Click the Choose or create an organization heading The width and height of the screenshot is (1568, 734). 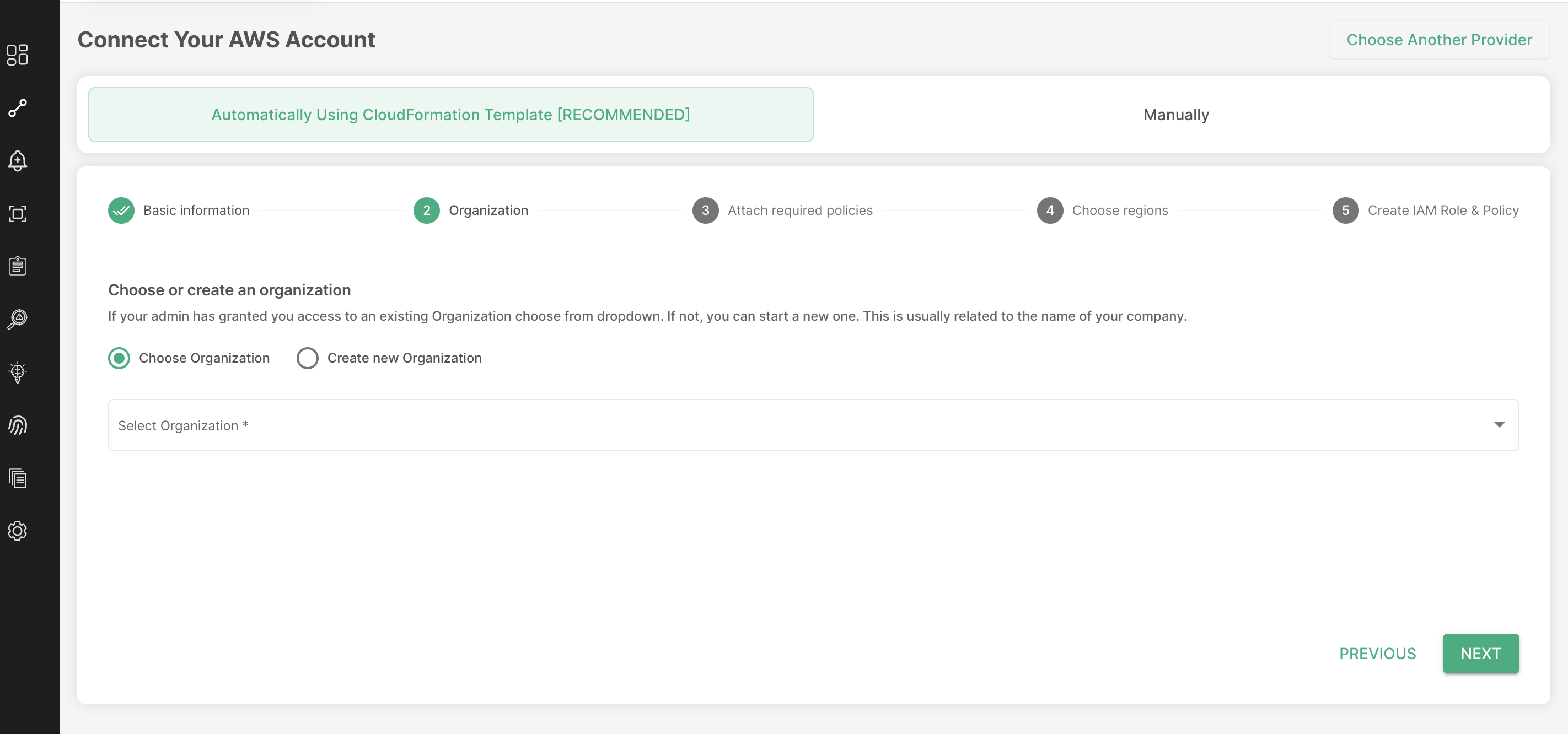[x=229, y=290]
